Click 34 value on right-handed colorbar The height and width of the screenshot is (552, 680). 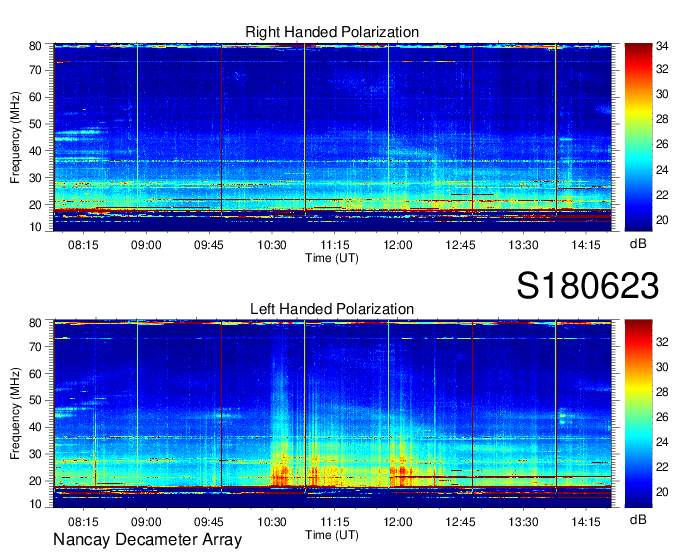coord(662,46)
